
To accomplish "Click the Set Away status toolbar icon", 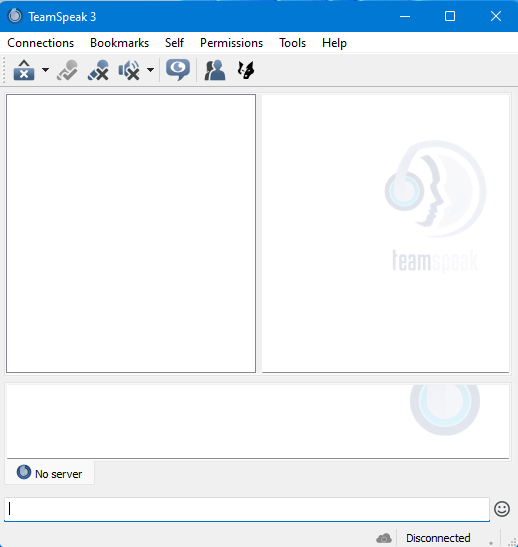I will 24,70.
